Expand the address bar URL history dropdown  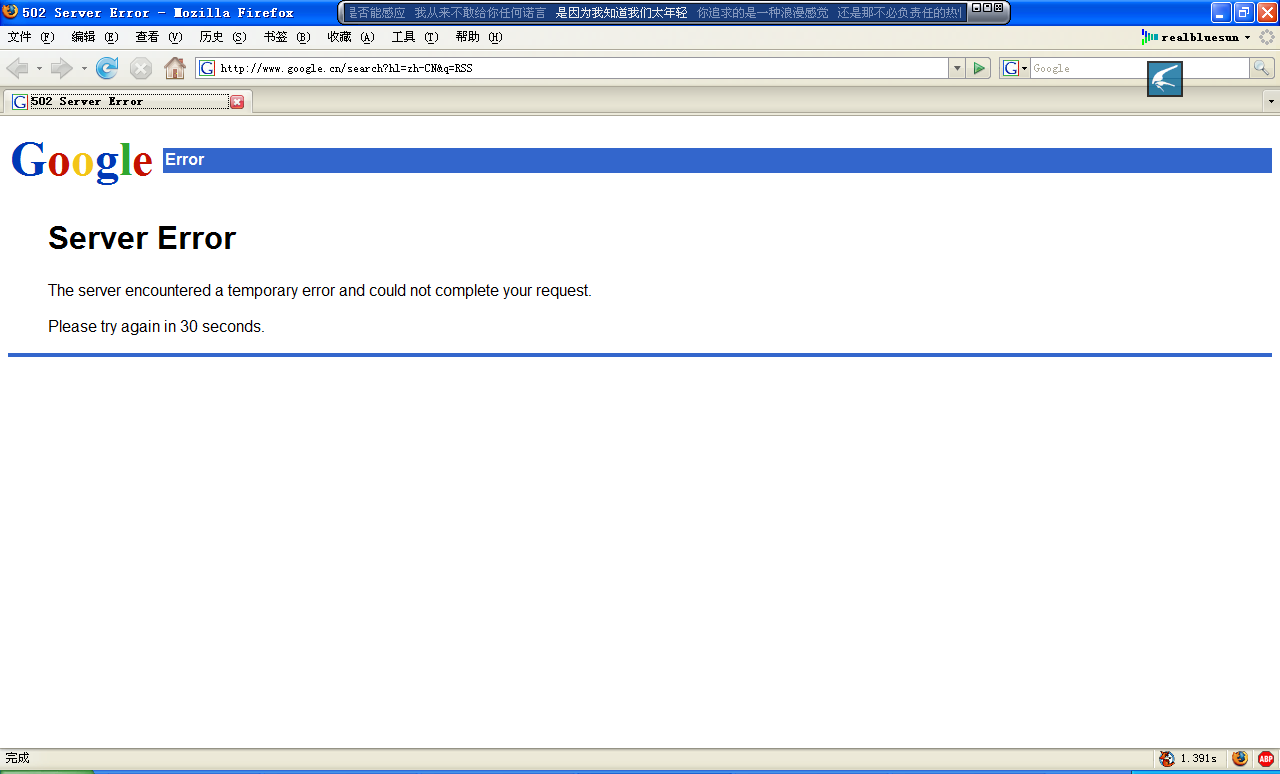(x=957, y=68)
